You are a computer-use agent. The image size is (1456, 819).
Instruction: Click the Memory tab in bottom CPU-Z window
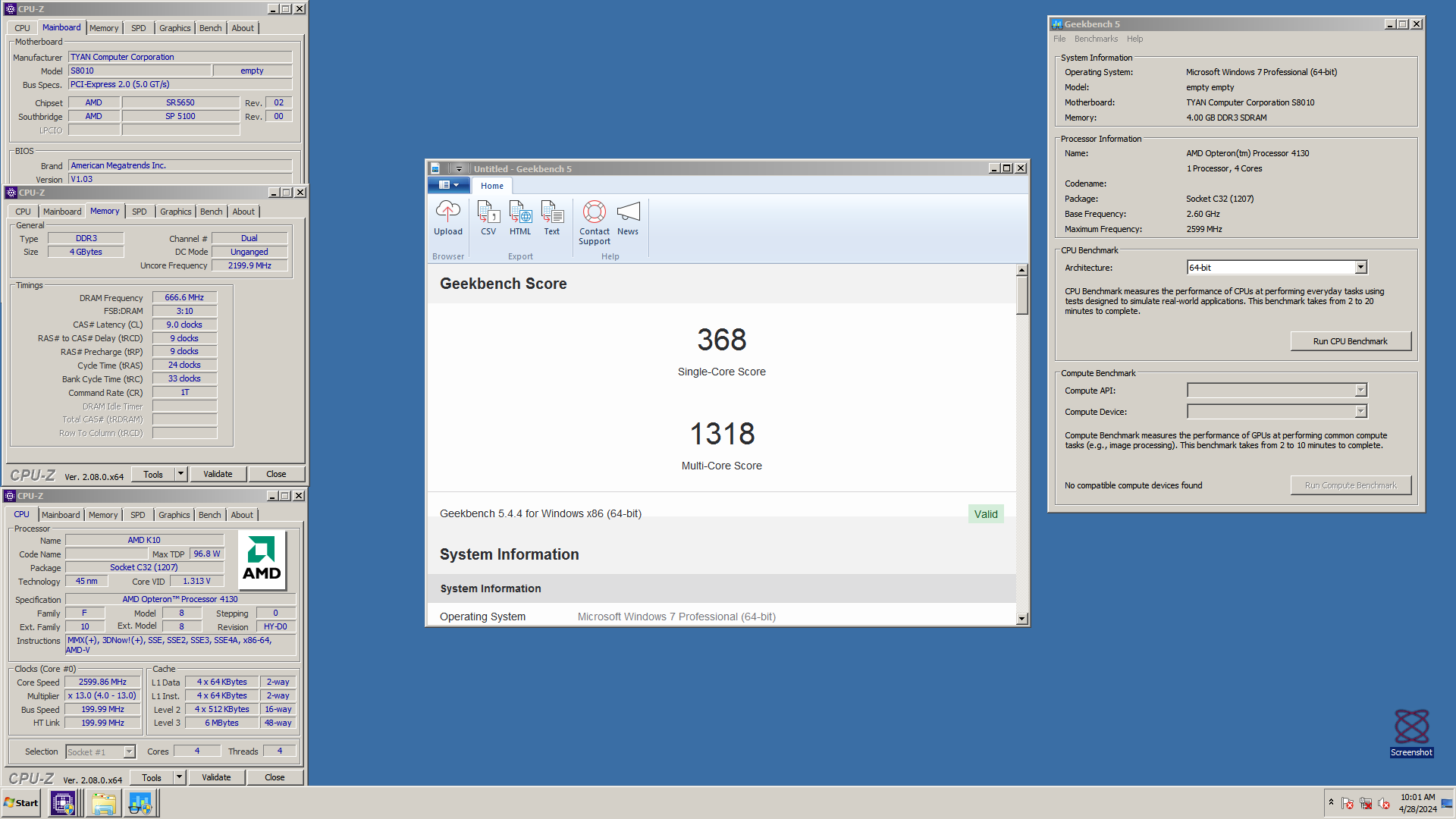[103, 515]
